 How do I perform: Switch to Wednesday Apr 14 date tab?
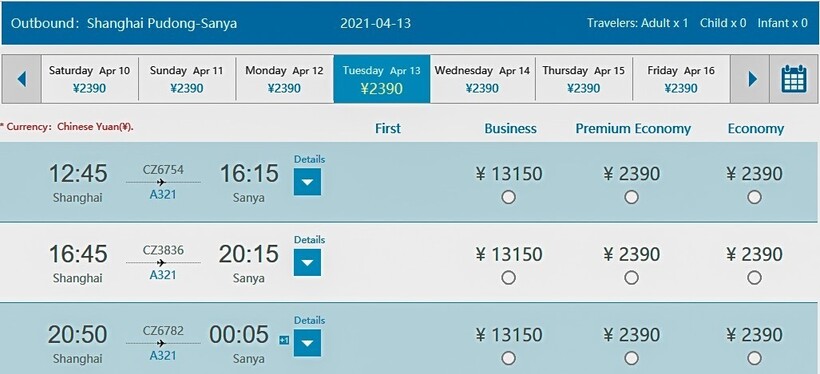[482, 79]
